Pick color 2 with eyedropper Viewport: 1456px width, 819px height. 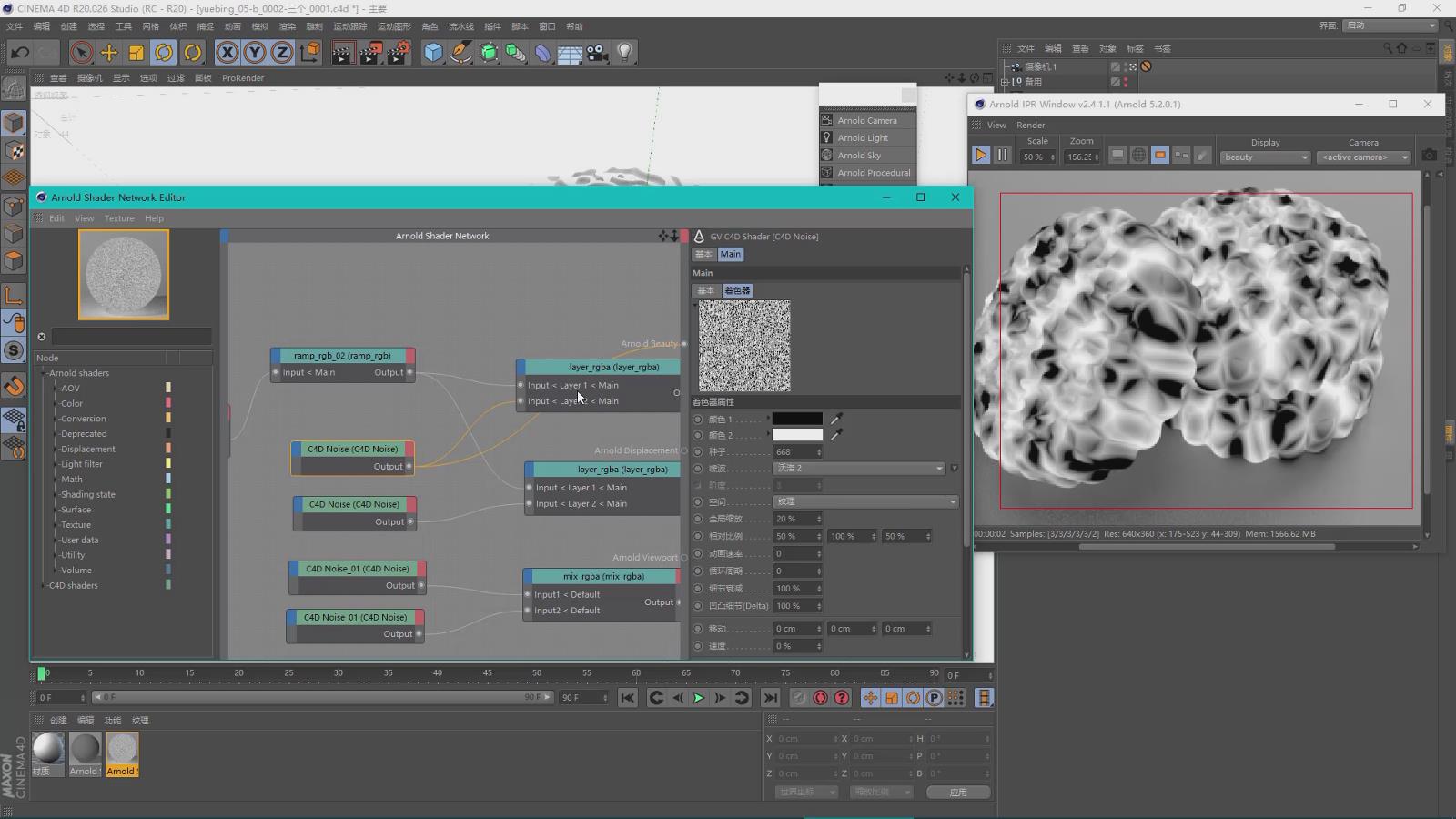click(836, 435)
